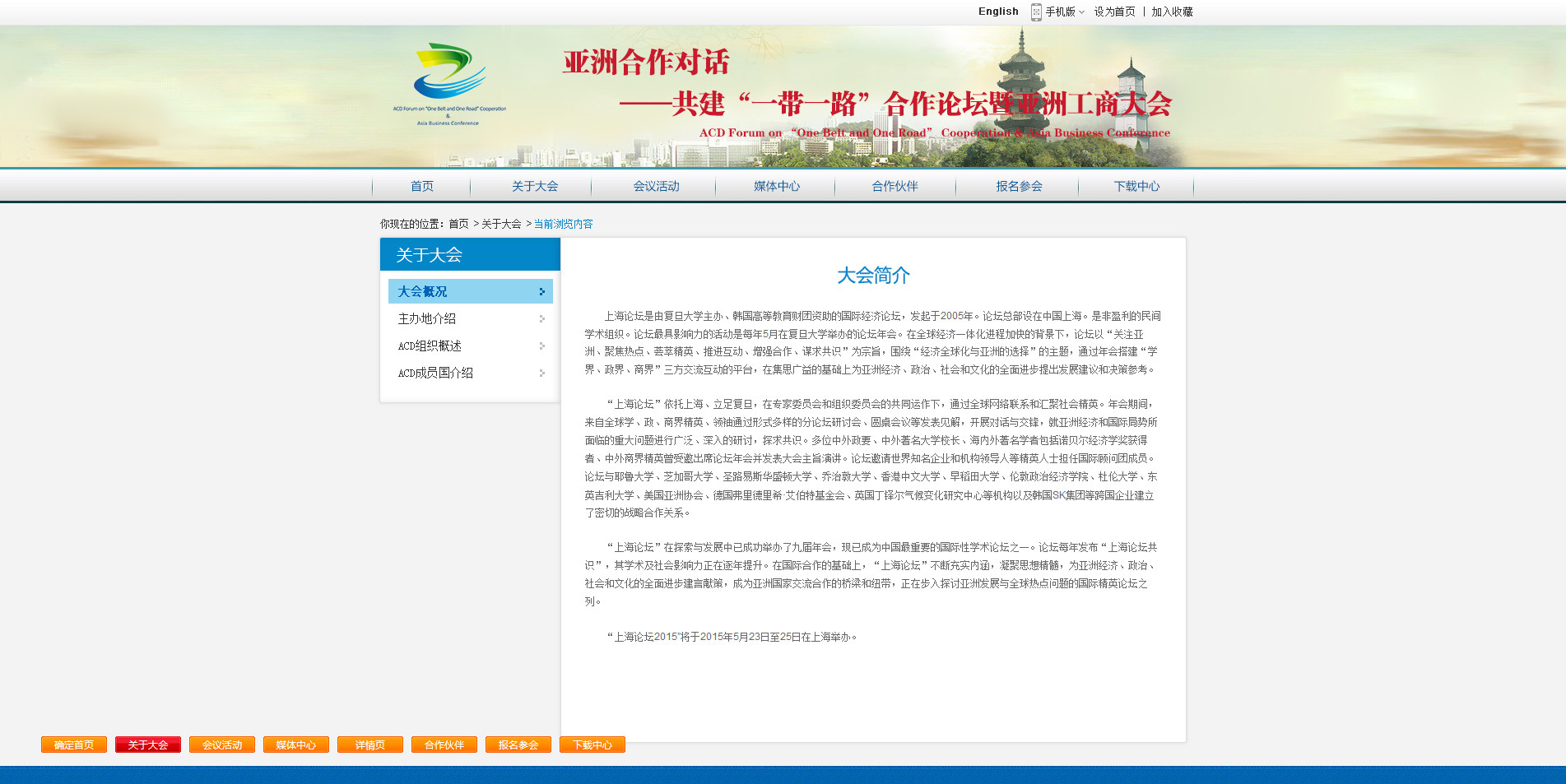Click the 关于大会 sidebar header
Image resolution: width=1566 pixels, height=784 pixels.
coord(470,254)
